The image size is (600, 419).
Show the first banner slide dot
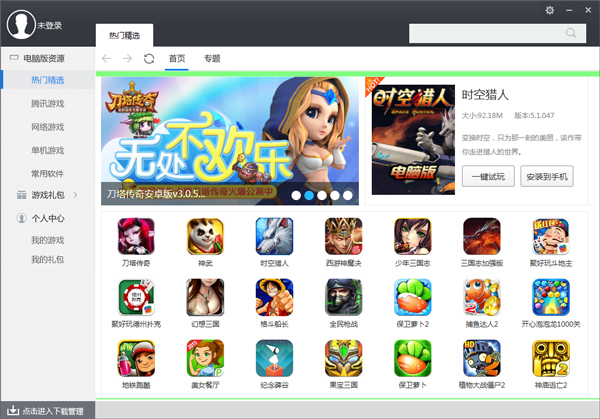tap(296, 196)
